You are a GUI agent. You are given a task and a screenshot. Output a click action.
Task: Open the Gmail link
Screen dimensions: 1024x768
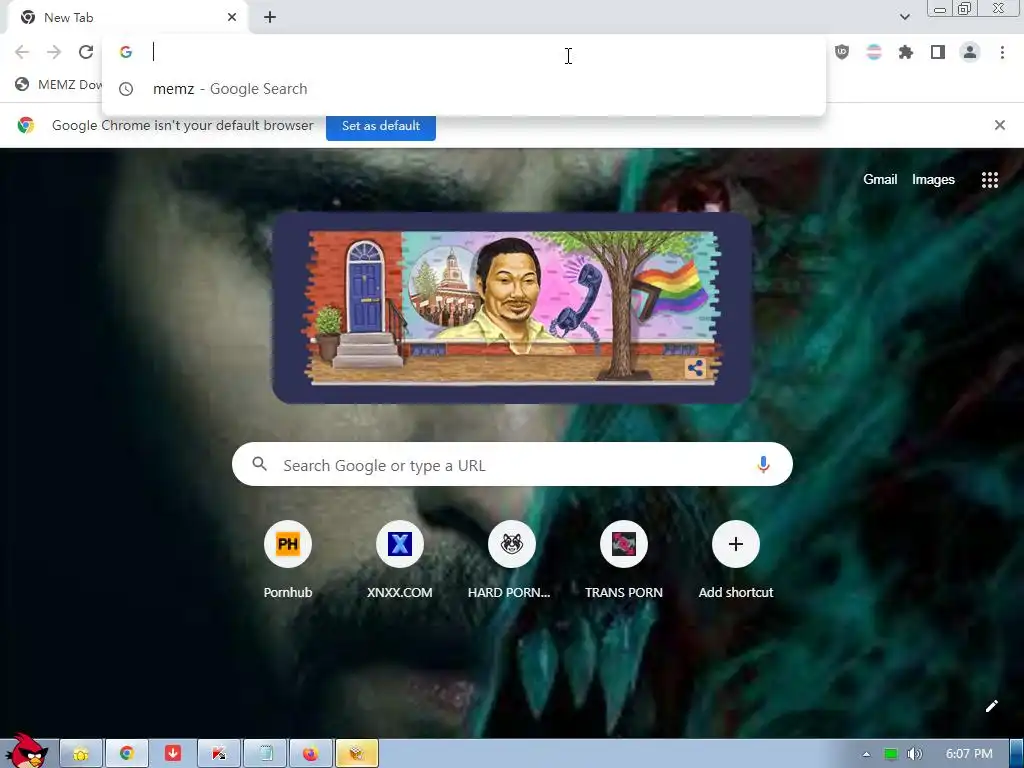[x=880, y=180]
